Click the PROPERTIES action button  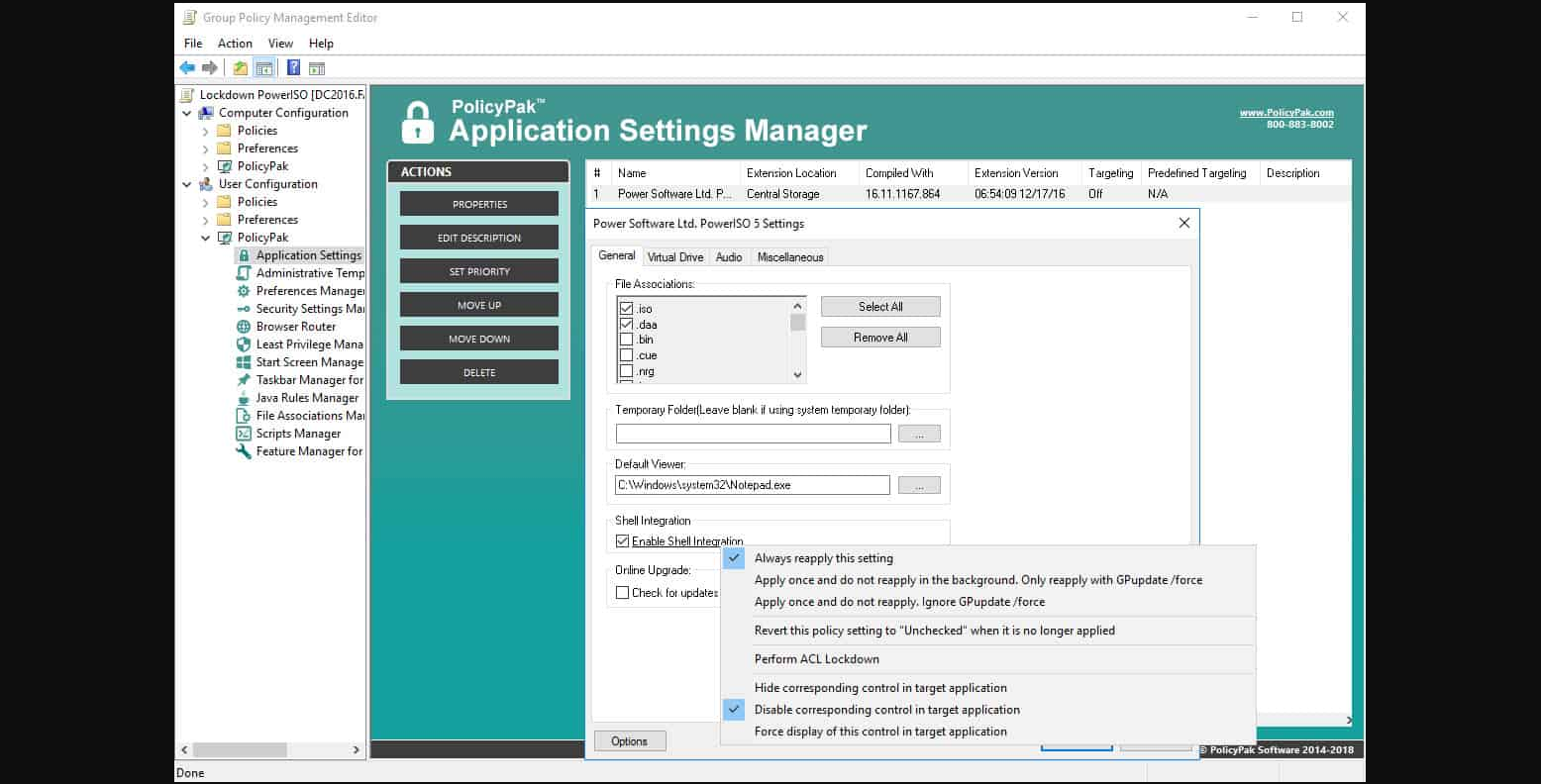pyautogui.click(x=479, y=204)
